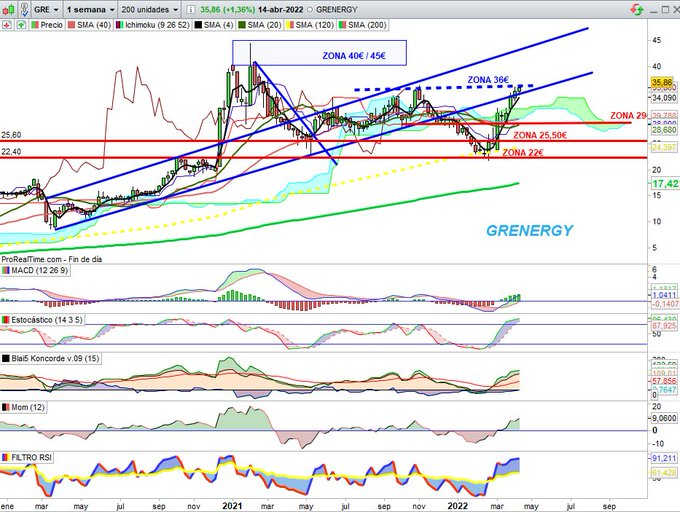The image size is (680, 512).
Task: Open the Ichimoku (9 26 52) indicator label
Action: (153, 25)
